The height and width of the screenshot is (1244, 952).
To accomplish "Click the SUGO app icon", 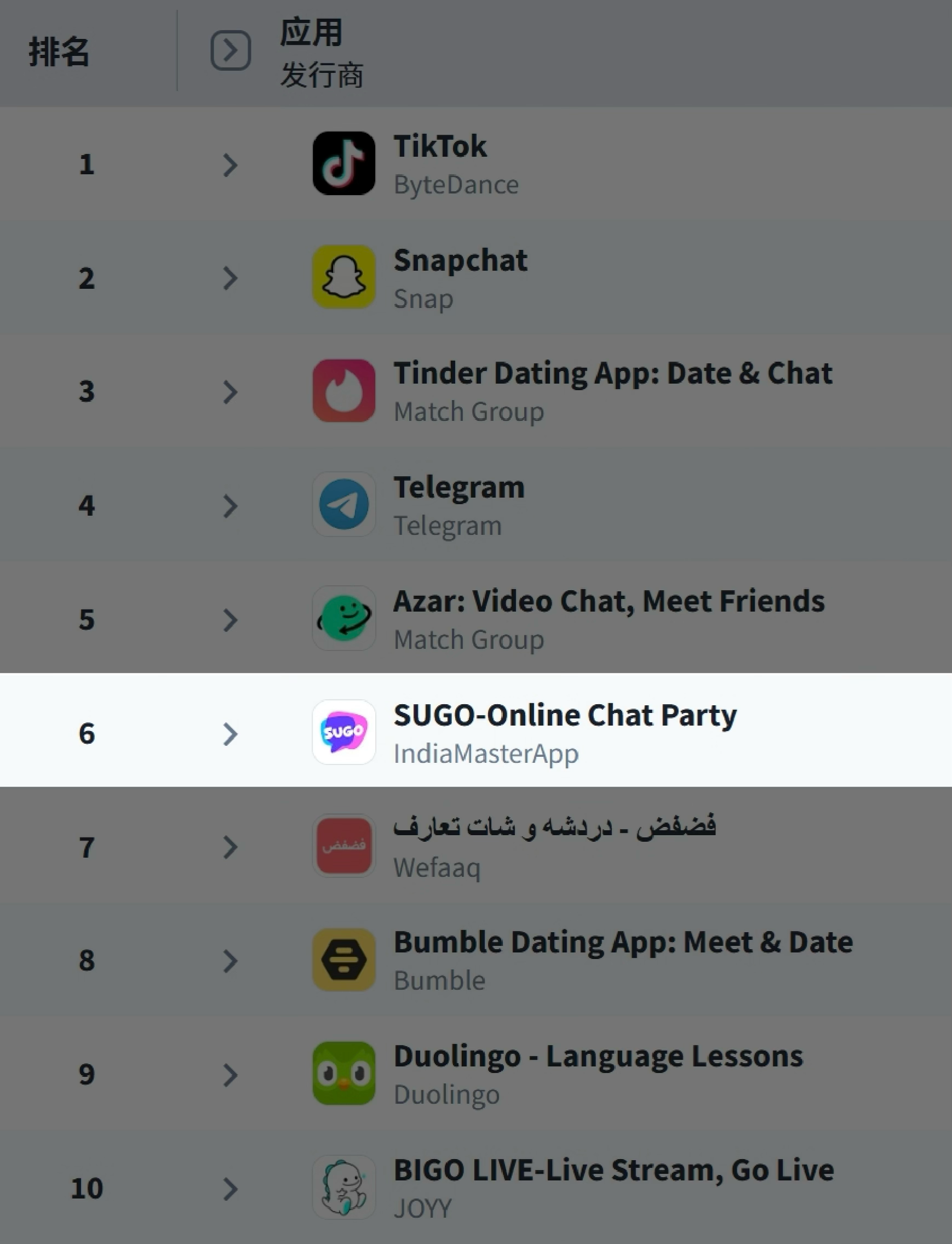I will pos(343,732).
